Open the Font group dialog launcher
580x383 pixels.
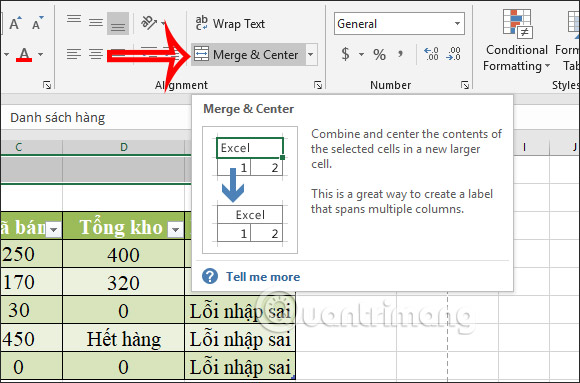click(x=47, y=85)
